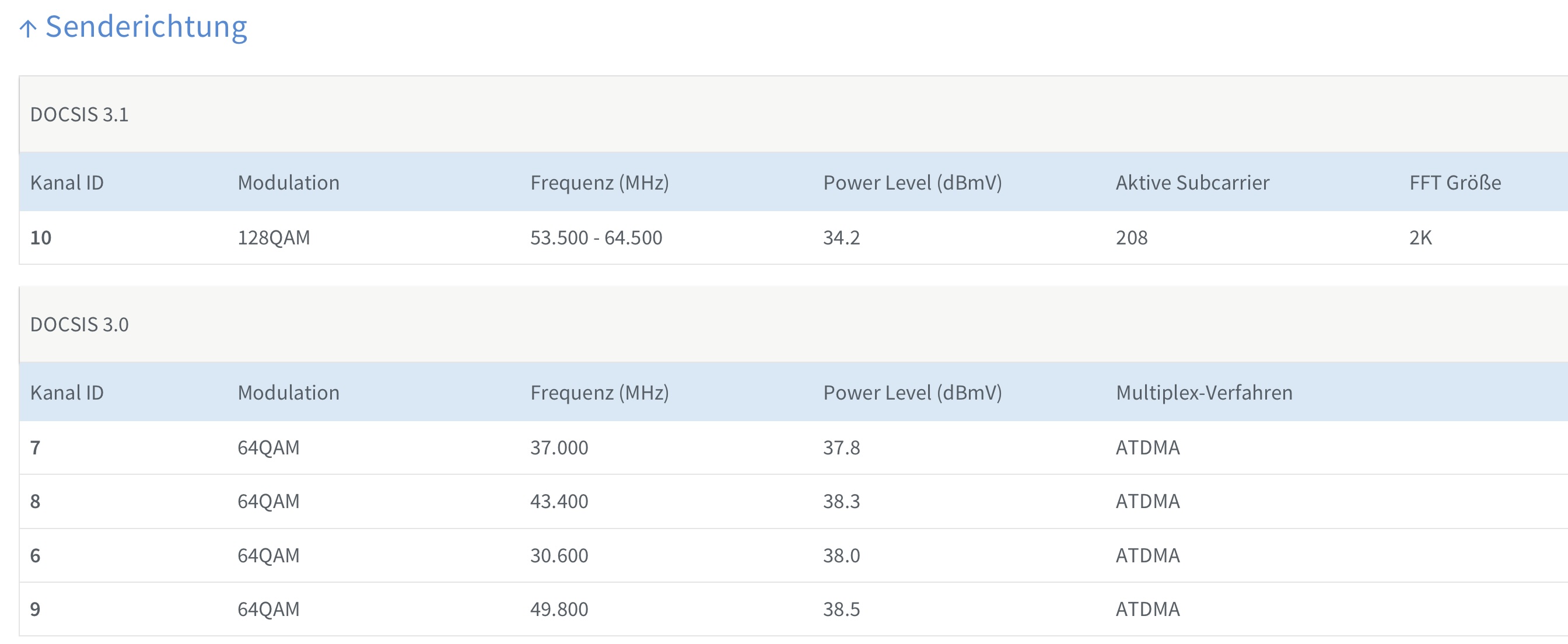Select Kanal ID 7 row
The image size is (1568, 644).
(x=36, y=447)
